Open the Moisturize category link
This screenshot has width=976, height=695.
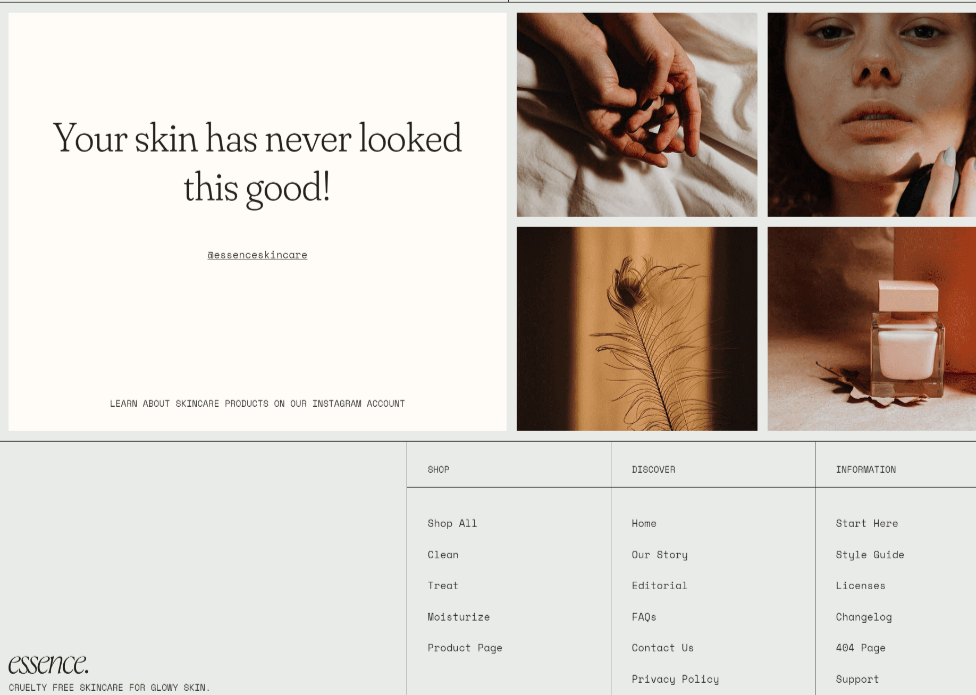pos(458,617)
